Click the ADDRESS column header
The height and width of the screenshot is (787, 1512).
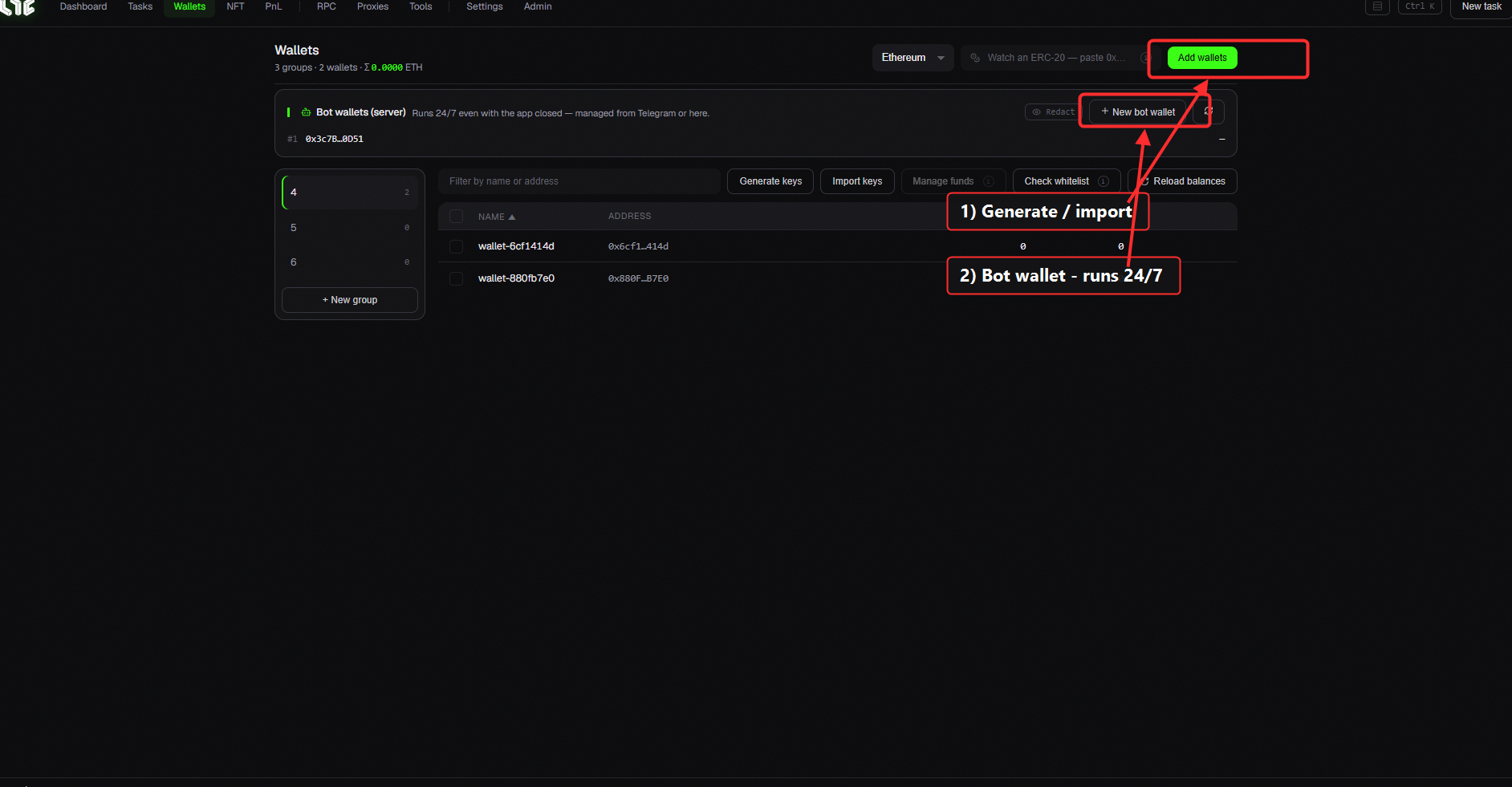click(630, 217)
